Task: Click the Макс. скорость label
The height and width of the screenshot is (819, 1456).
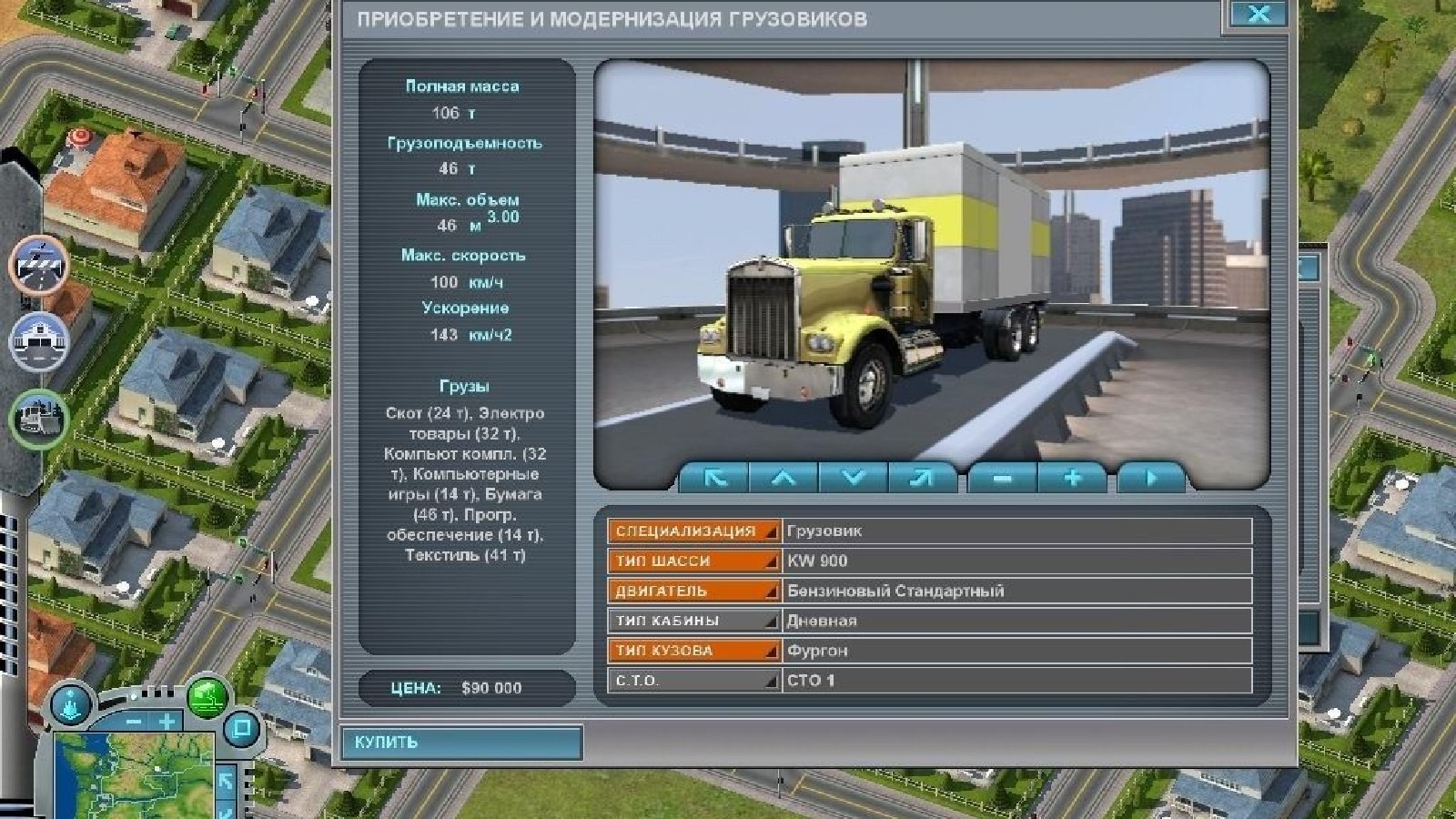Action: [463, 256]
